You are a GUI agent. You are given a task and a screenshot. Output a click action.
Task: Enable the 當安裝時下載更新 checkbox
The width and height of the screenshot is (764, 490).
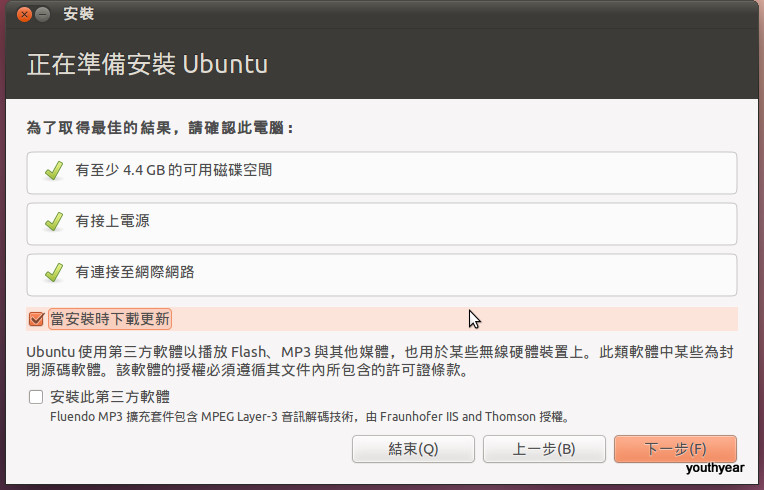pyautogui.click(x=36, y=319)
